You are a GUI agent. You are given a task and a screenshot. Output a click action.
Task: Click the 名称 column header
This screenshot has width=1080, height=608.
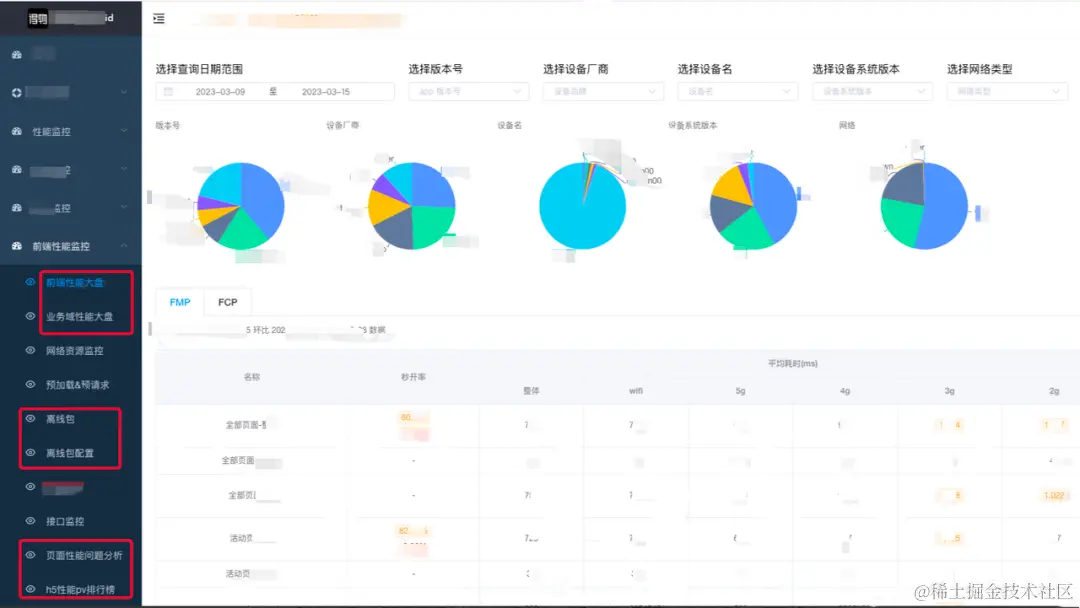click(252, 377)
